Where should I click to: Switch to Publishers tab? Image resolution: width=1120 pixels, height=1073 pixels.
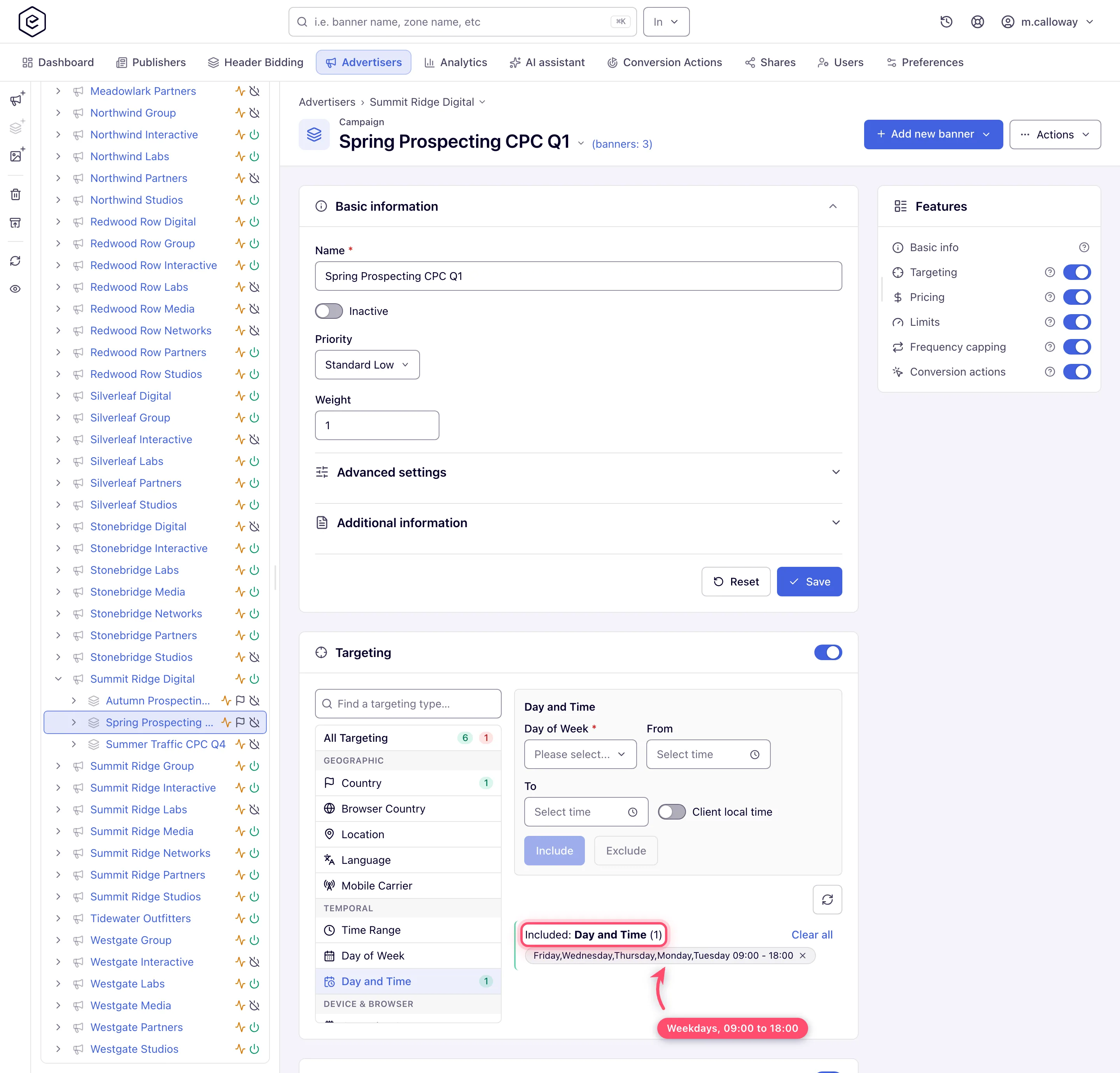coord(151,62)
